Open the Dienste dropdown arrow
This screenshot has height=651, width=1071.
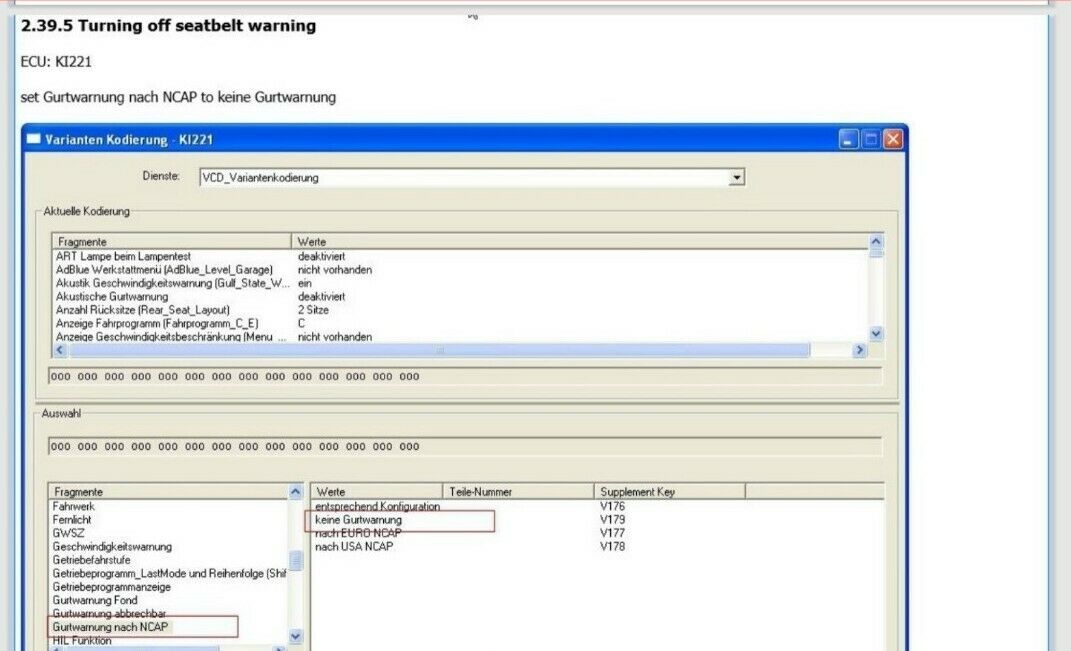(737, 178)
